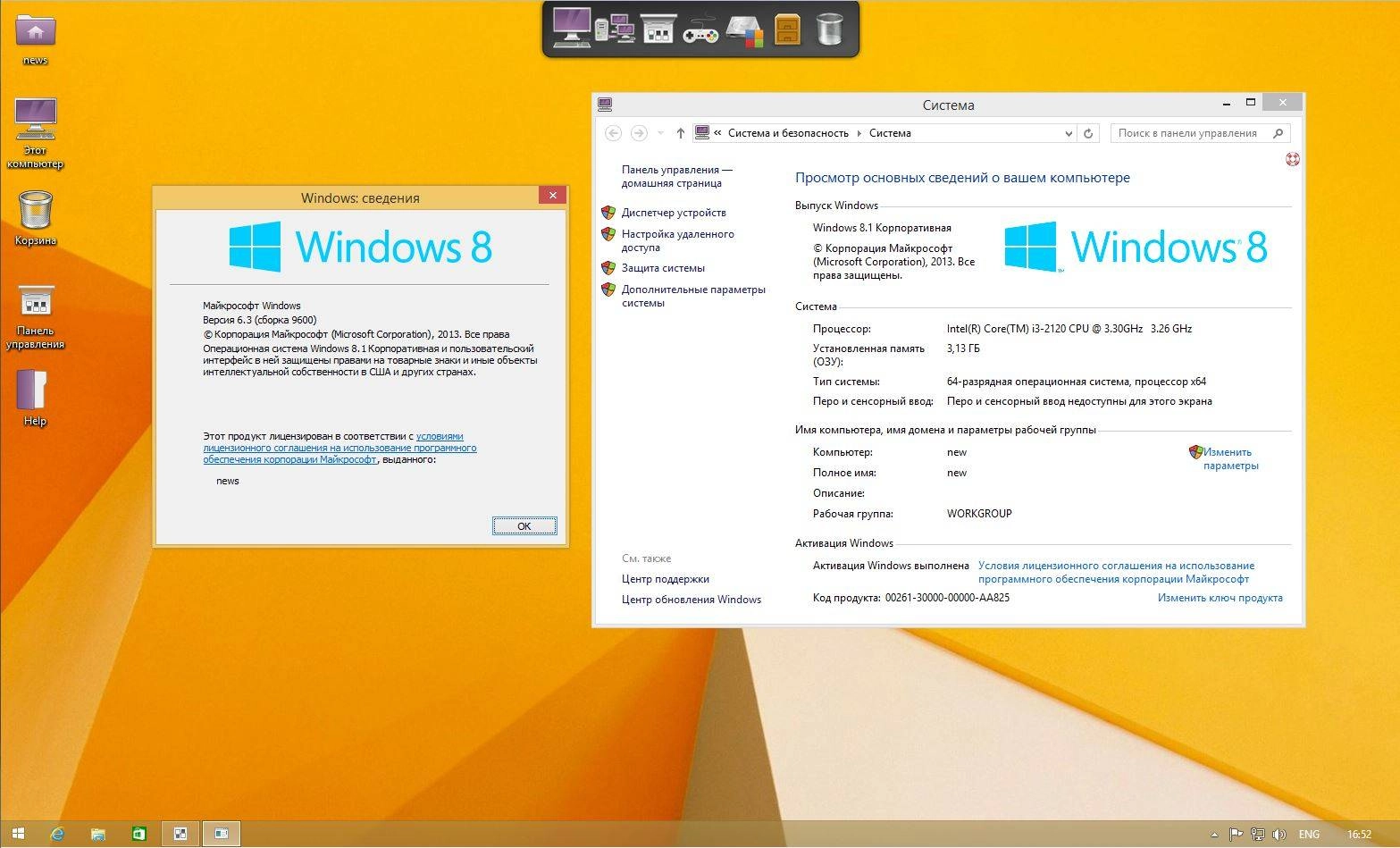Click the Система breadcrumb in address bar

click(x=890, y=133)
